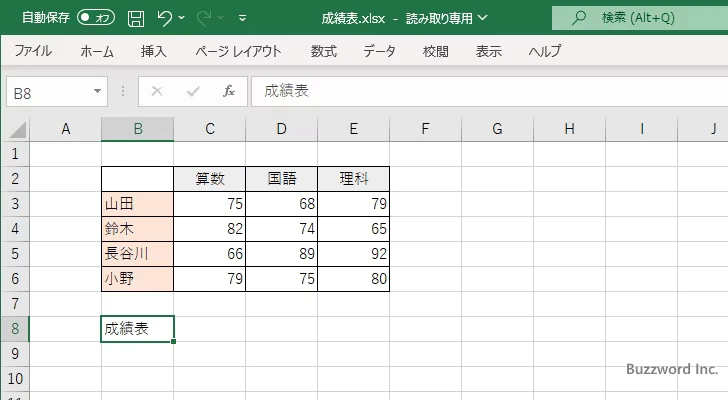Click the 算数 header cell
The height and width of the screenshot is (400, 728).
tap(210, 179)
